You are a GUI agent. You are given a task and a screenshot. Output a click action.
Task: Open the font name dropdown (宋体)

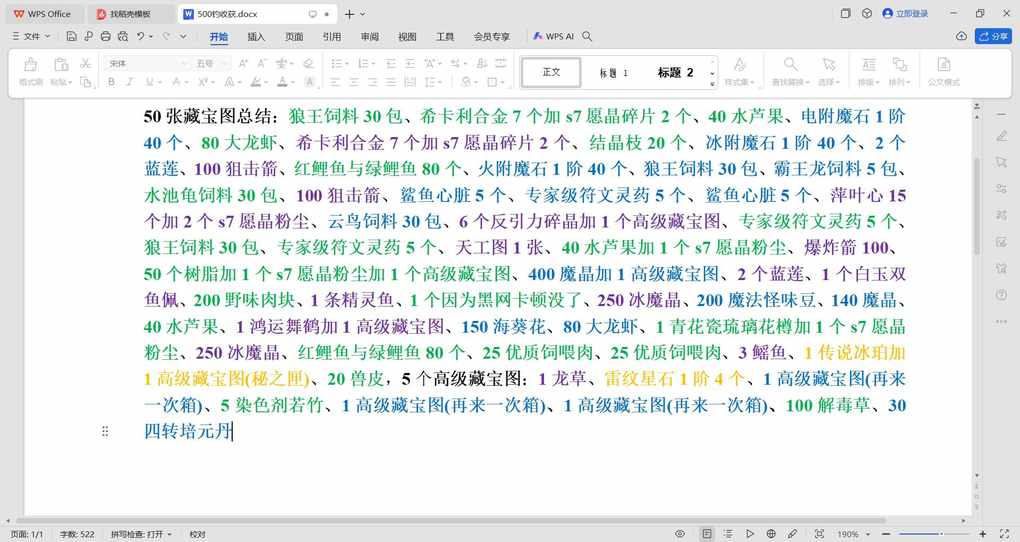point(147,63)
